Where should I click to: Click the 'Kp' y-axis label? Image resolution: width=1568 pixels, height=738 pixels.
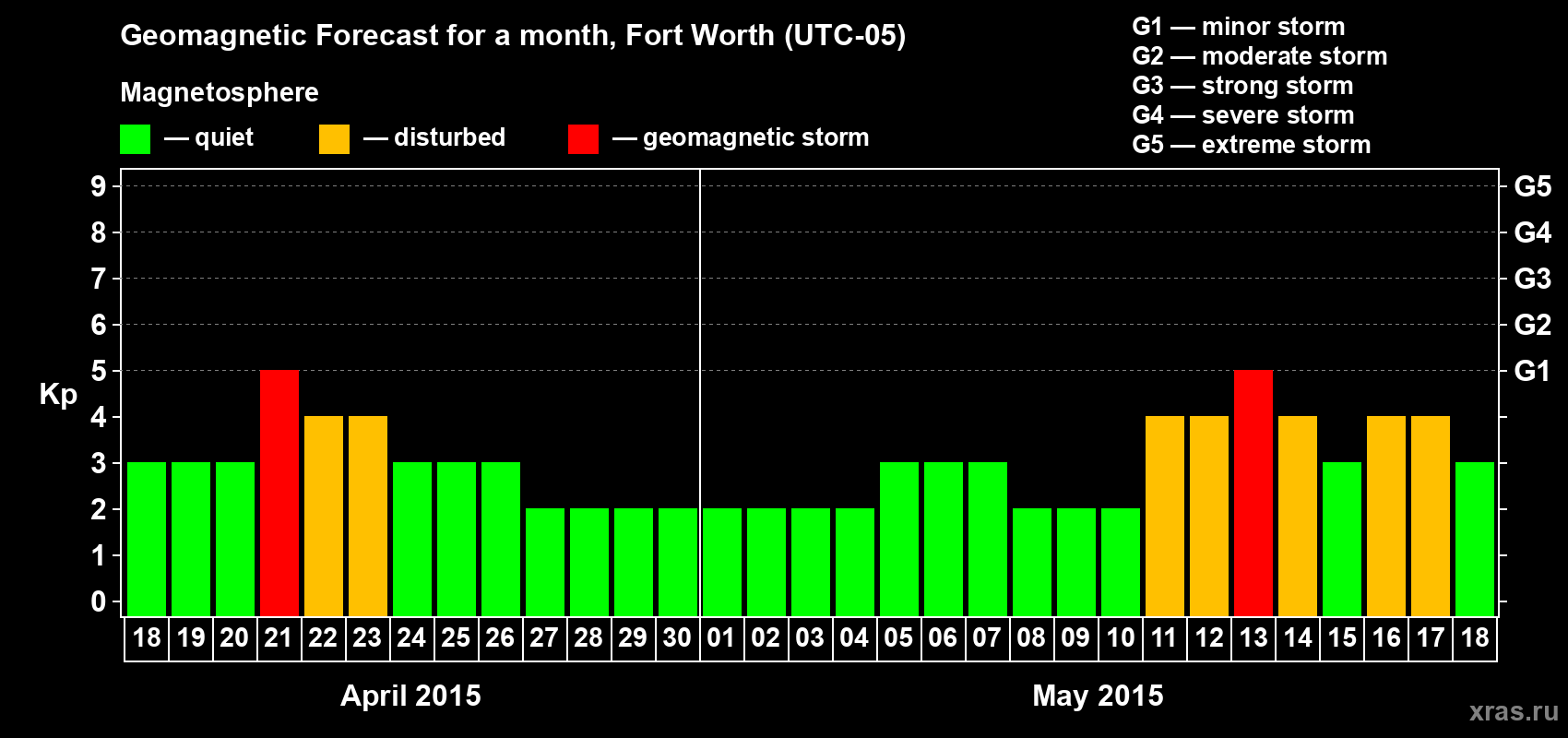tap(58, 395)
